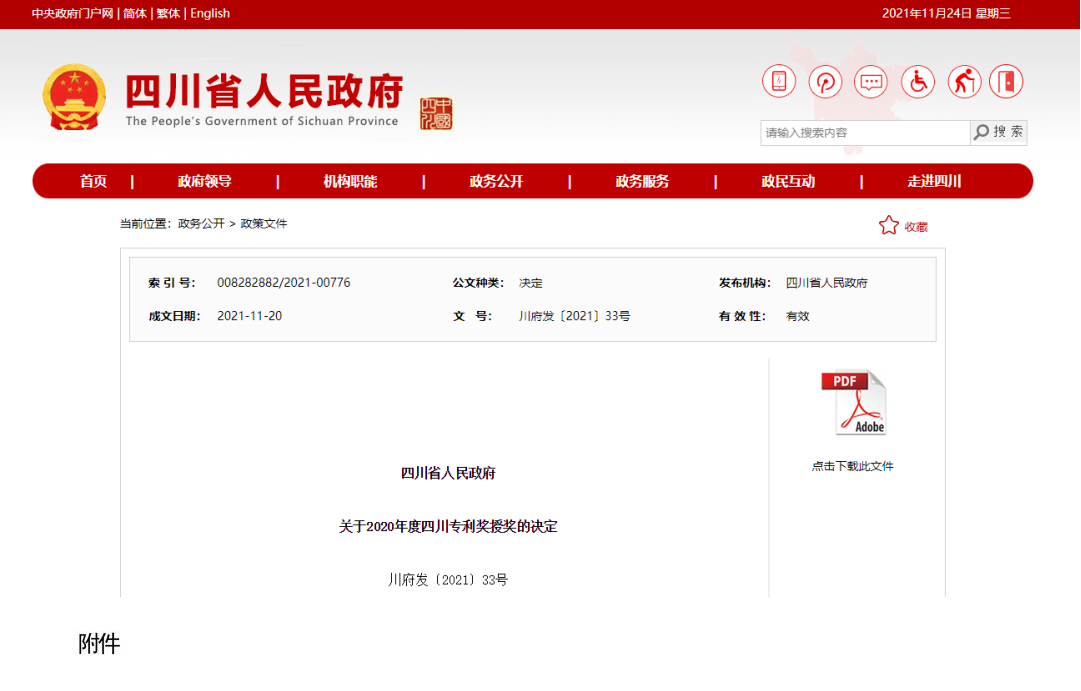Switch to 简体 Chinese
The image size is (1081, 691).
(135, 13)
